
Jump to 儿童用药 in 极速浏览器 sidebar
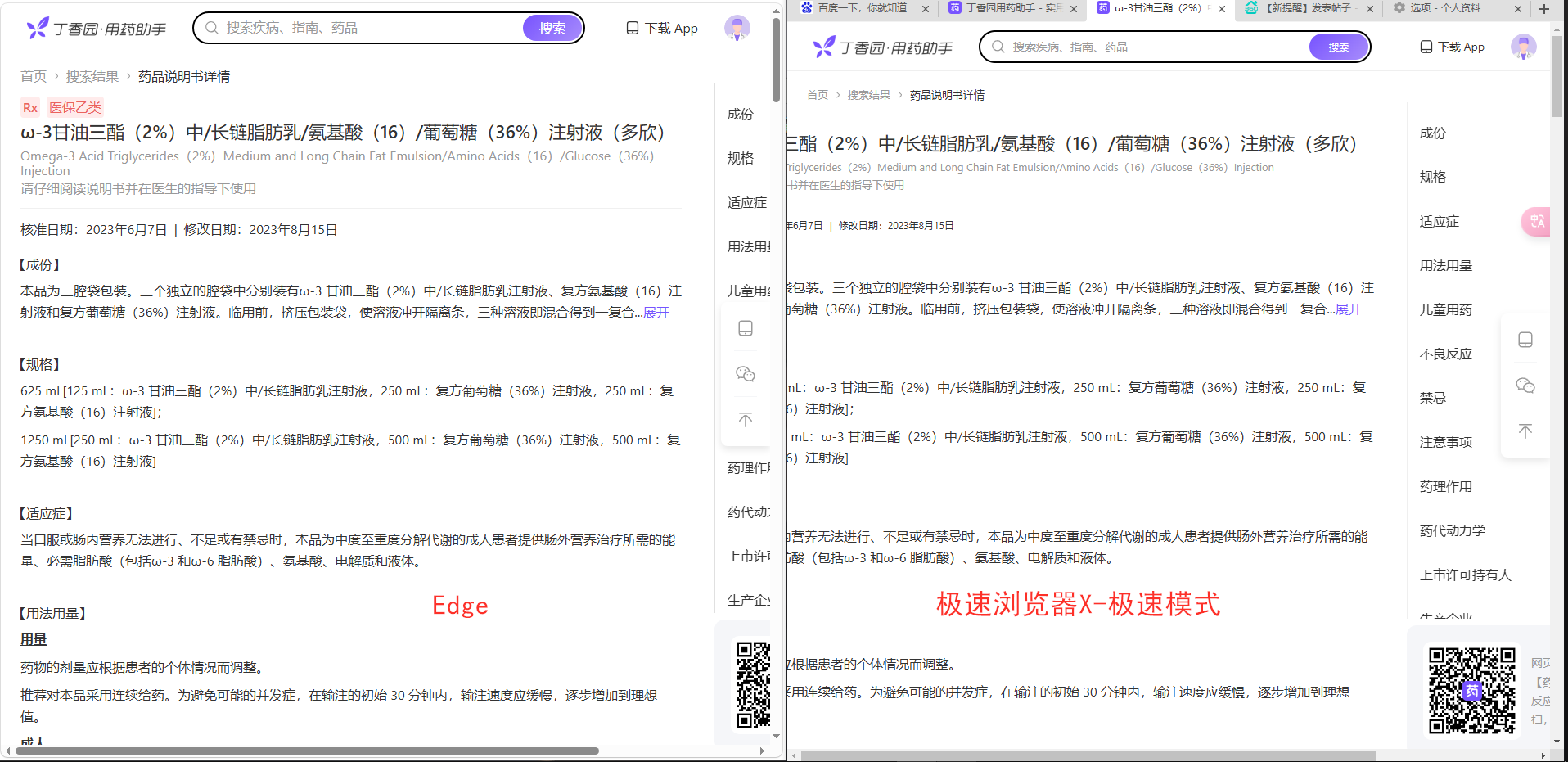tap(1446, 310)
